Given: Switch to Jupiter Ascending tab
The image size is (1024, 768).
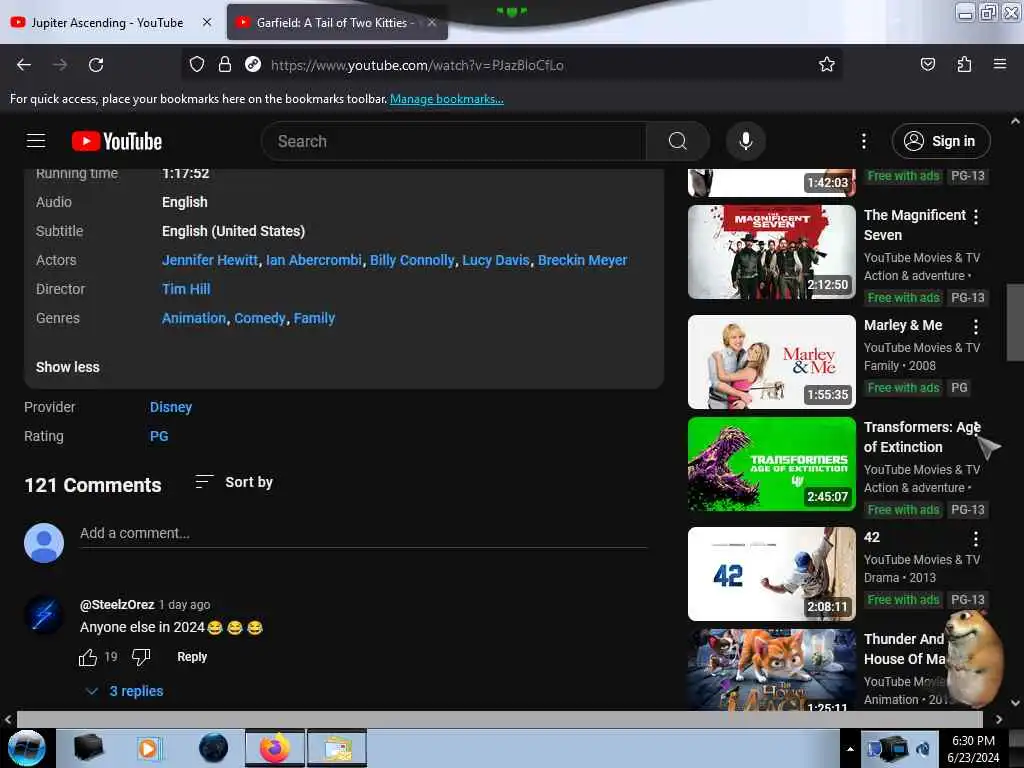Looking at the screenshot, I should pyautogui.click(x=108, y=23).
